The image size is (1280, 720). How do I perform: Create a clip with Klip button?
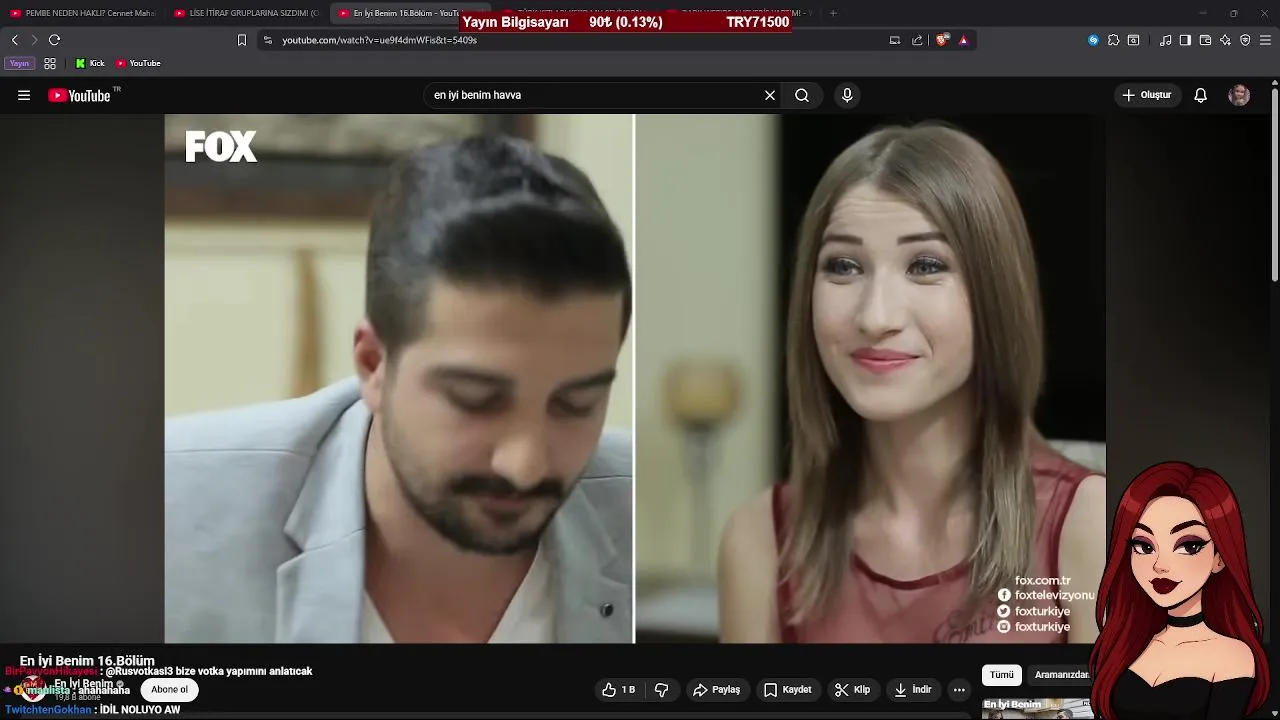point(852,690)
